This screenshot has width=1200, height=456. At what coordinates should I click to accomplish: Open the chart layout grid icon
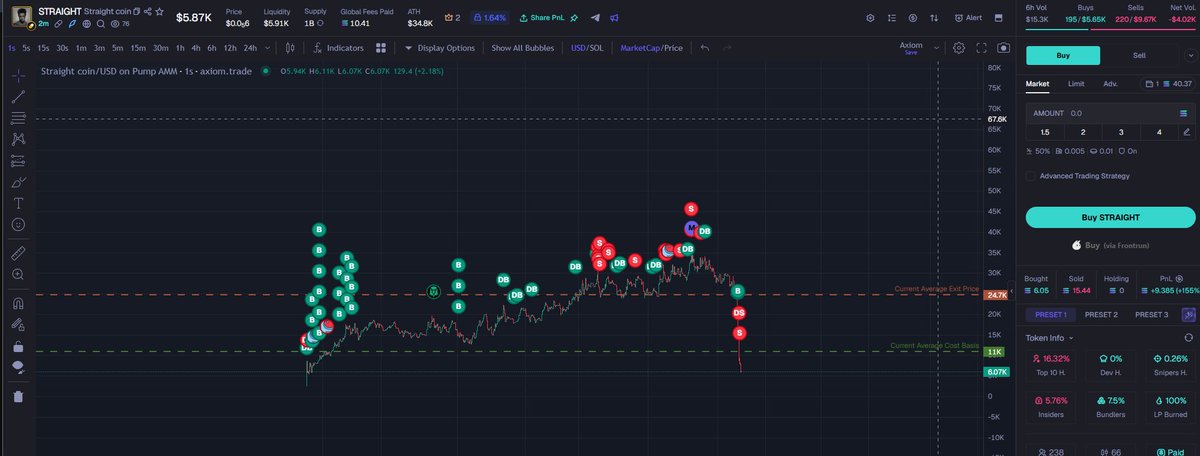pos(381,47)
